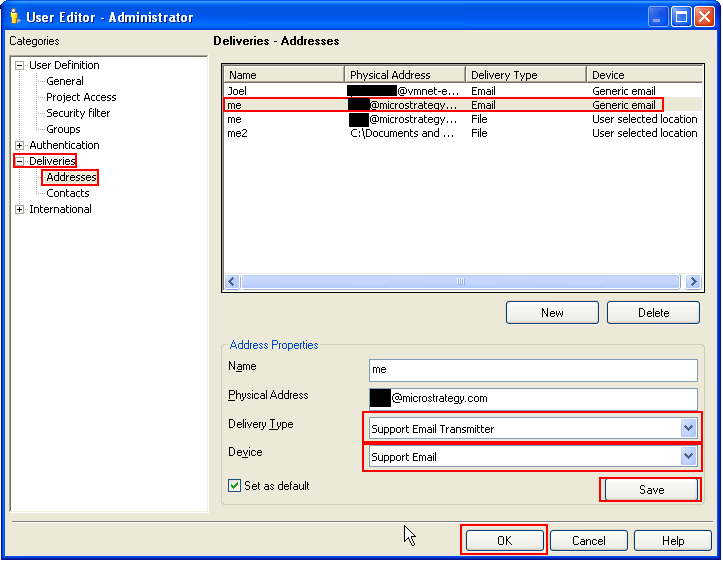This screenshot has width=723, height=561.
Task: Sort by Physical Address column header
Action: 404,75
